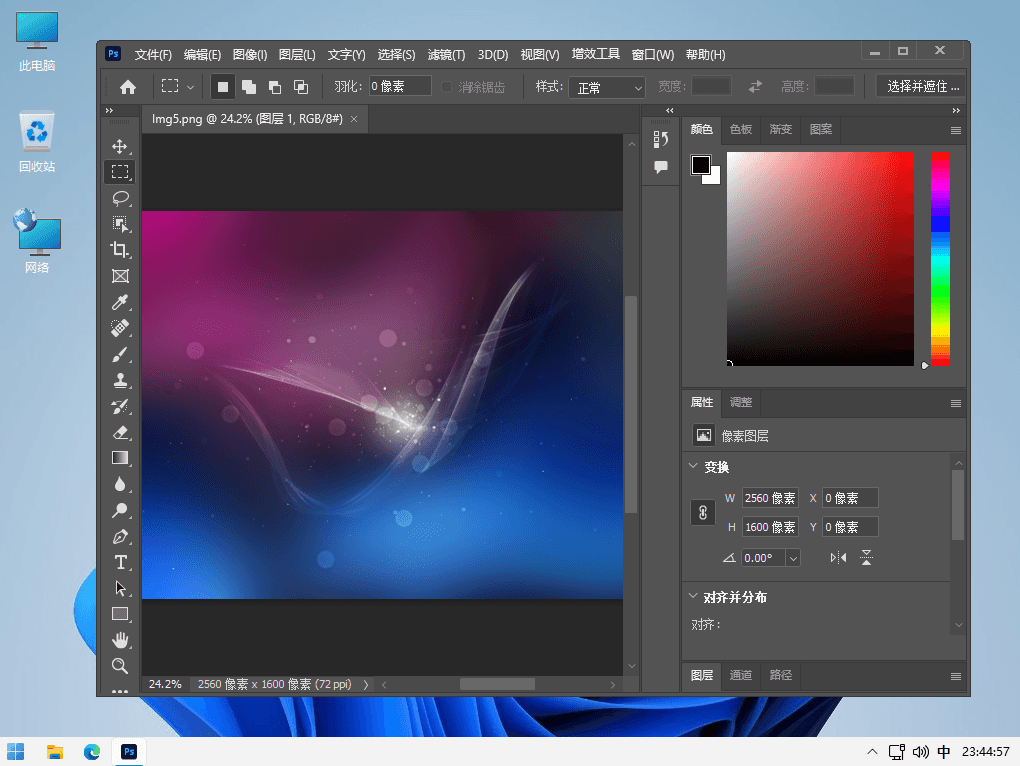Switch to the 通道 tab

point(741,676)
